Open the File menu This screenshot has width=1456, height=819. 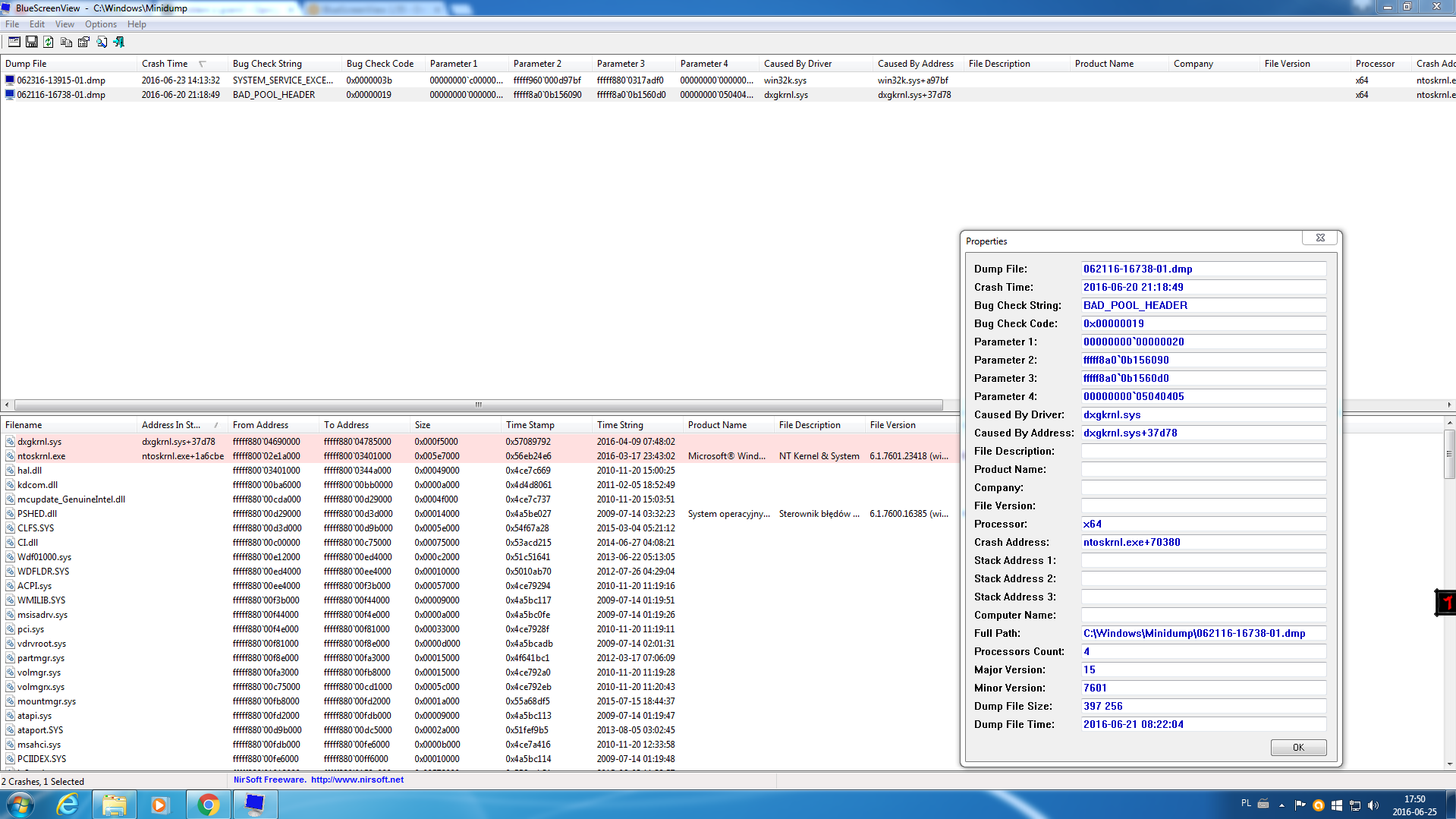12,24
